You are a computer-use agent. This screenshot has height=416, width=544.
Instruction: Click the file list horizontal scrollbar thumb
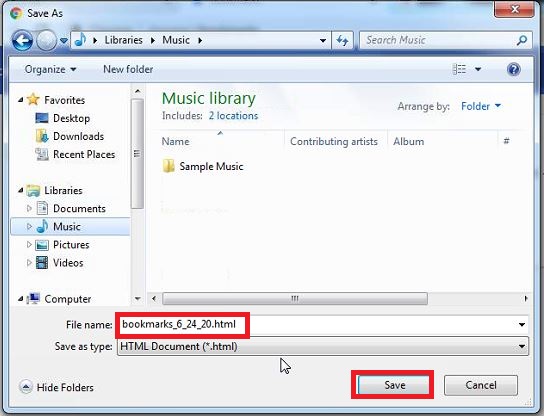[x=295, y=298]
